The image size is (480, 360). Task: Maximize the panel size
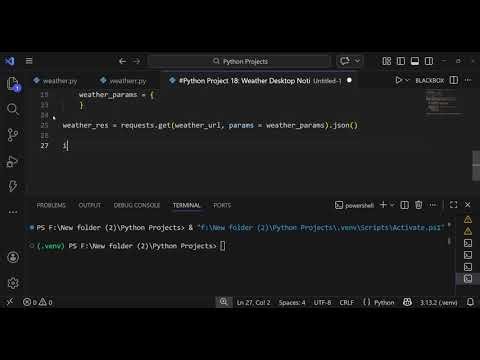click(x=453, y=205)
